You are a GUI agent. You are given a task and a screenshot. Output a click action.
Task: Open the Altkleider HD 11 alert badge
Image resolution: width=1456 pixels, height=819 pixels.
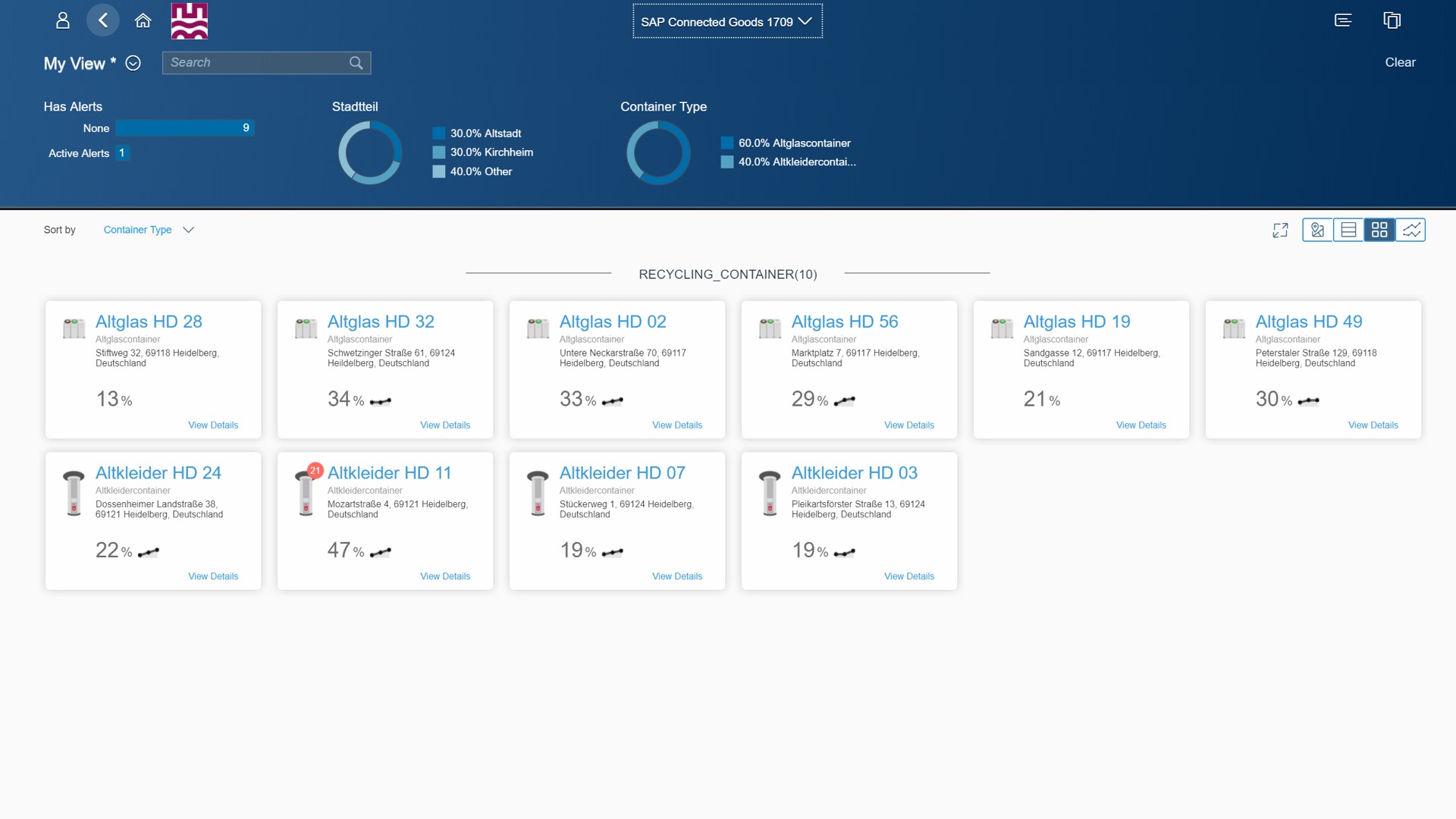point(315,470)
